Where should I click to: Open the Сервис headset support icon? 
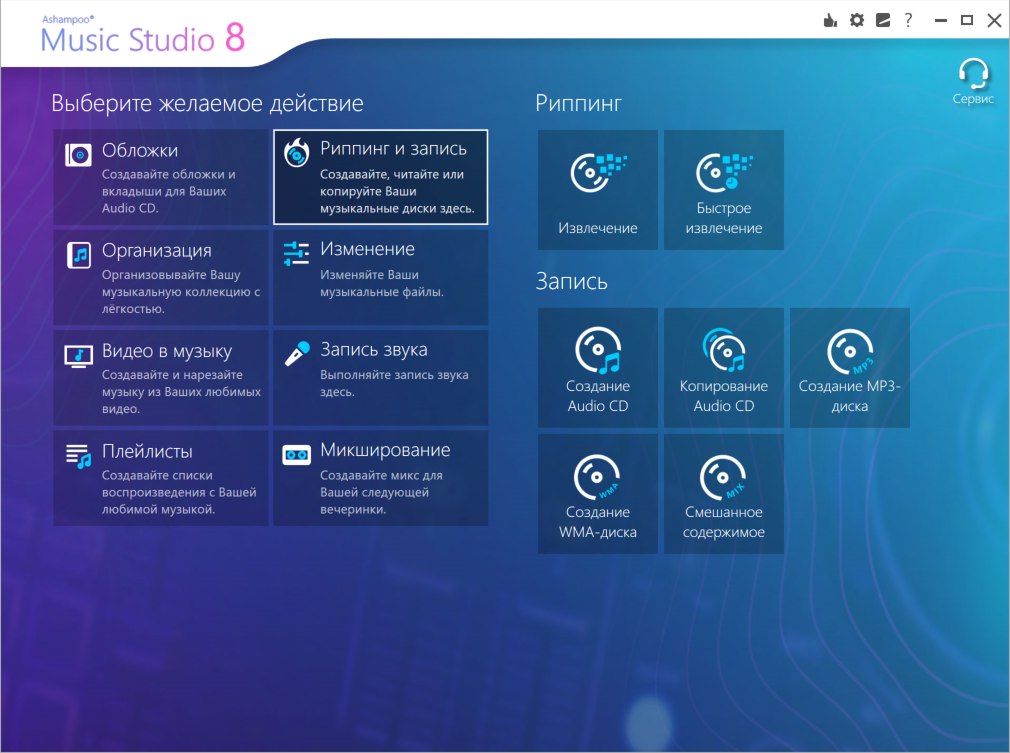(x=973, y=81)
